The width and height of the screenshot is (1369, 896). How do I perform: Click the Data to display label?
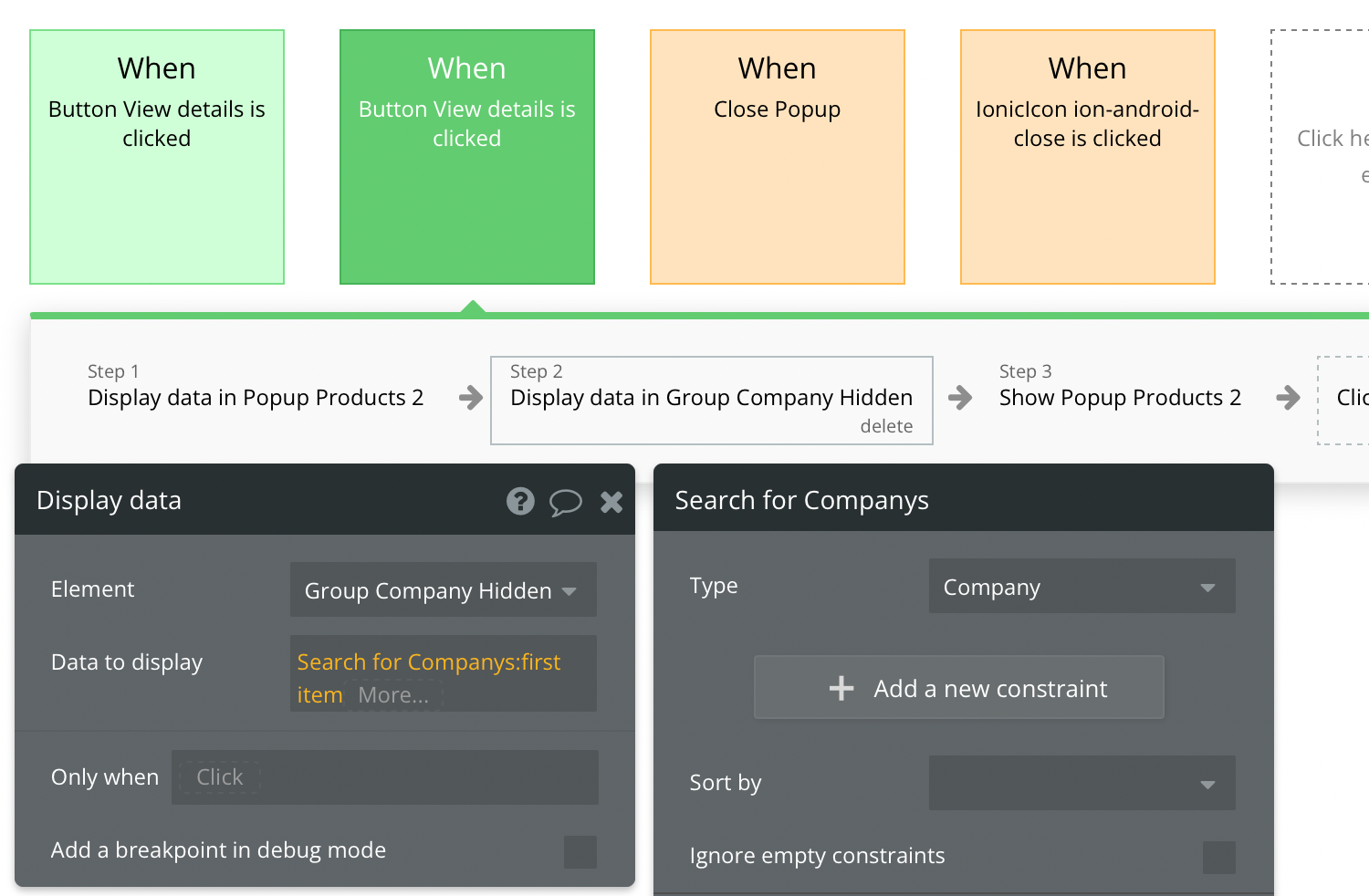(x=127, y=662)
